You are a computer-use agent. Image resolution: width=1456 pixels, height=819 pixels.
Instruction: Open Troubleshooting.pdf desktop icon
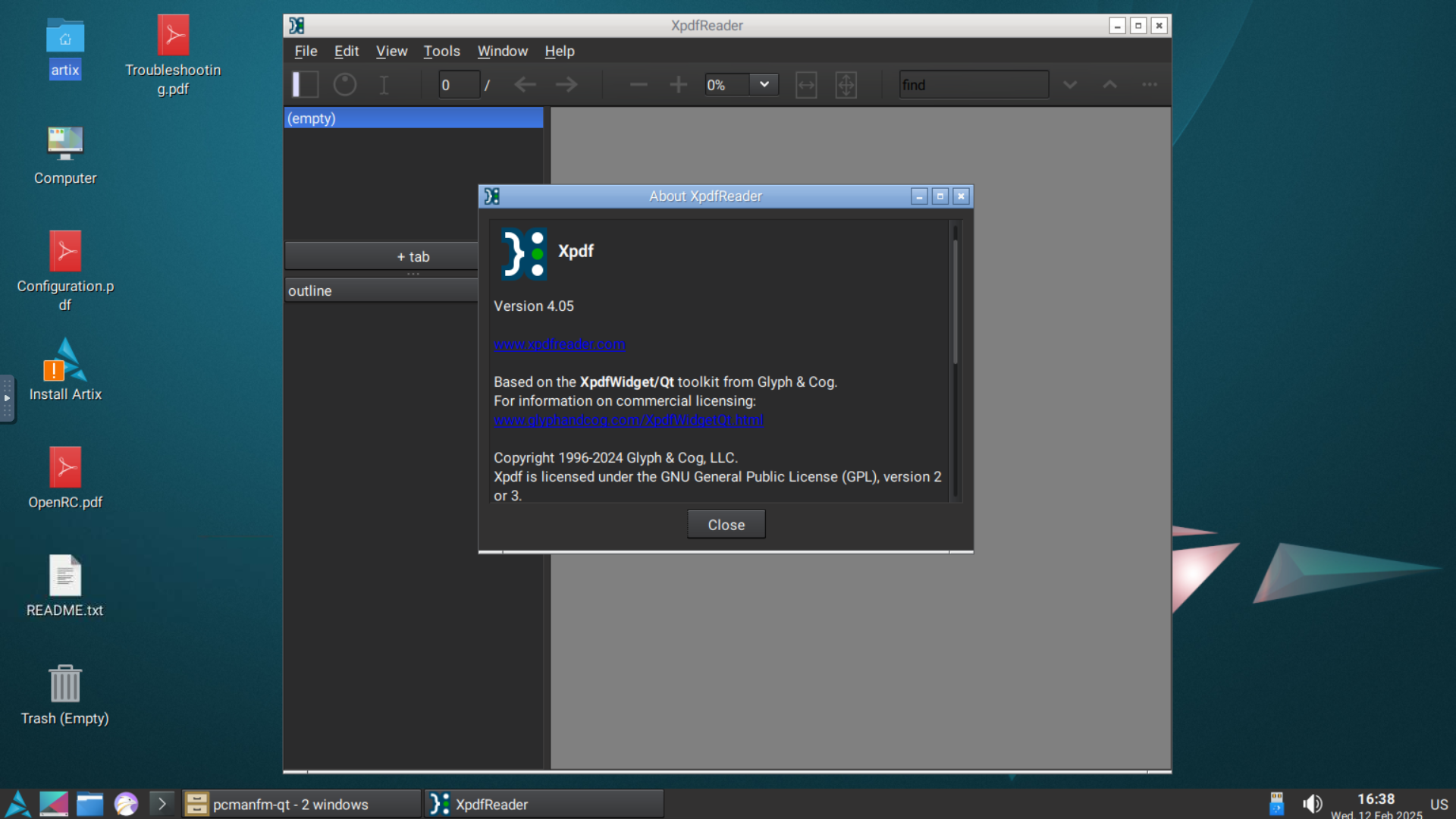pyautogui.click(x=173, y=55)
